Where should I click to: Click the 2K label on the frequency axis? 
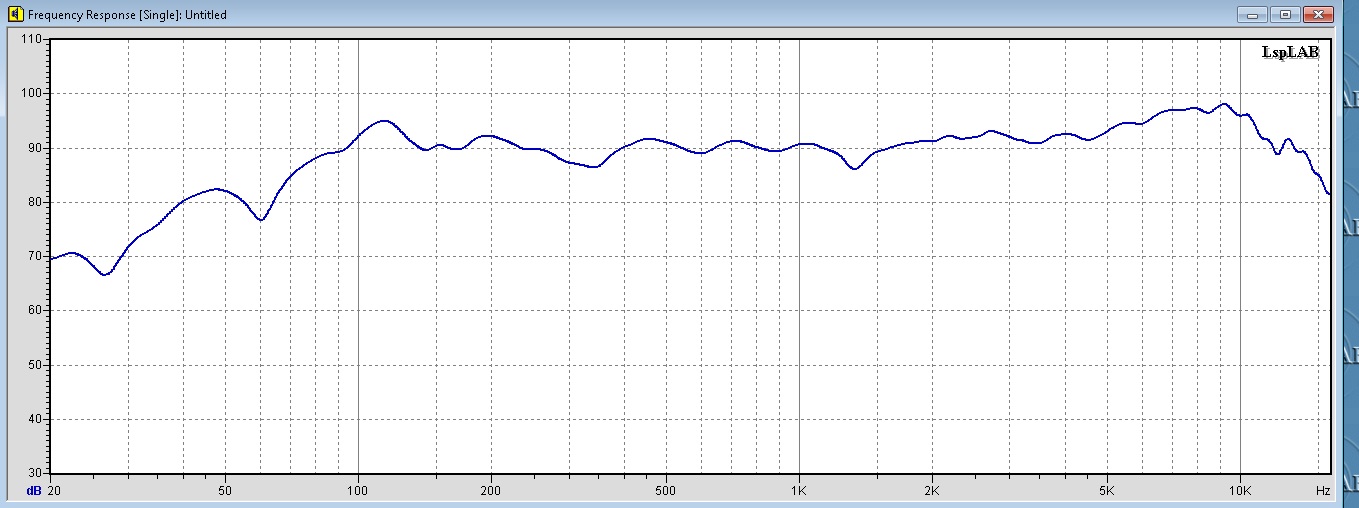(931, 491)
